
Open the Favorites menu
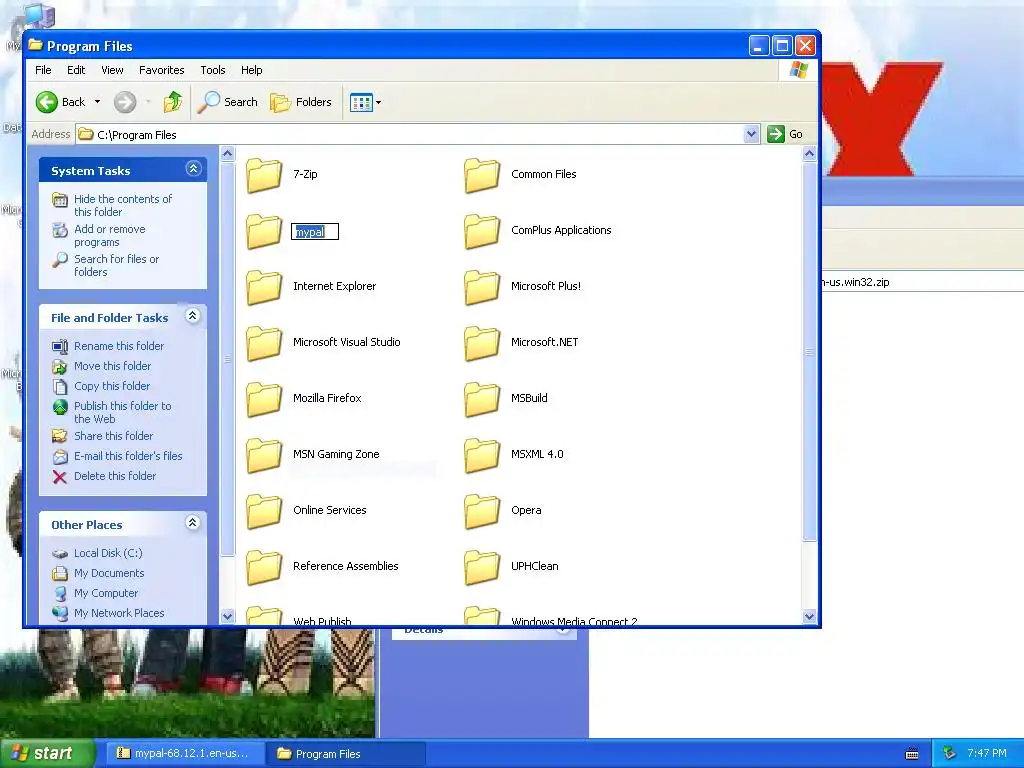coord(161,70)
